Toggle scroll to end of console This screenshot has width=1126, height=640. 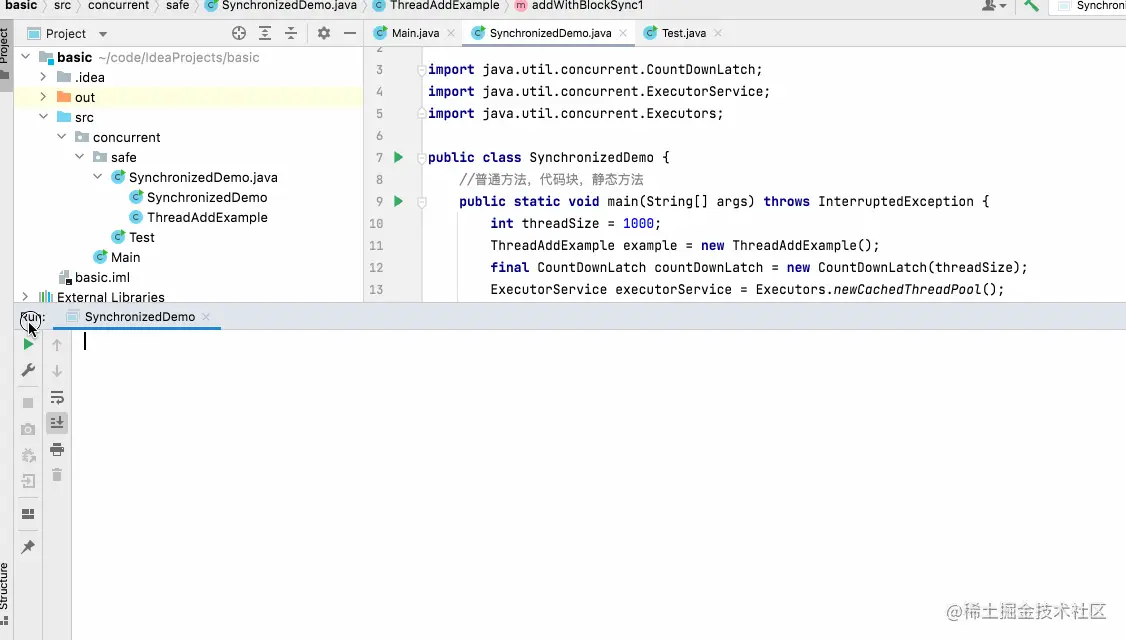click(x=57, y=422)
